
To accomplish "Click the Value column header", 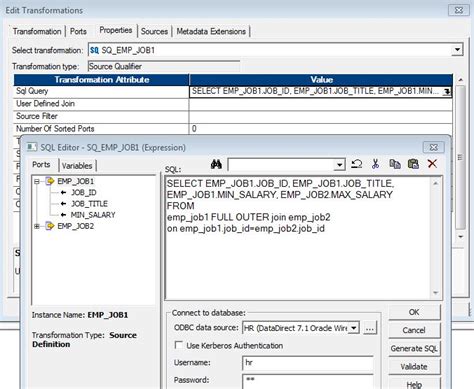I will [x=321, y=80].
